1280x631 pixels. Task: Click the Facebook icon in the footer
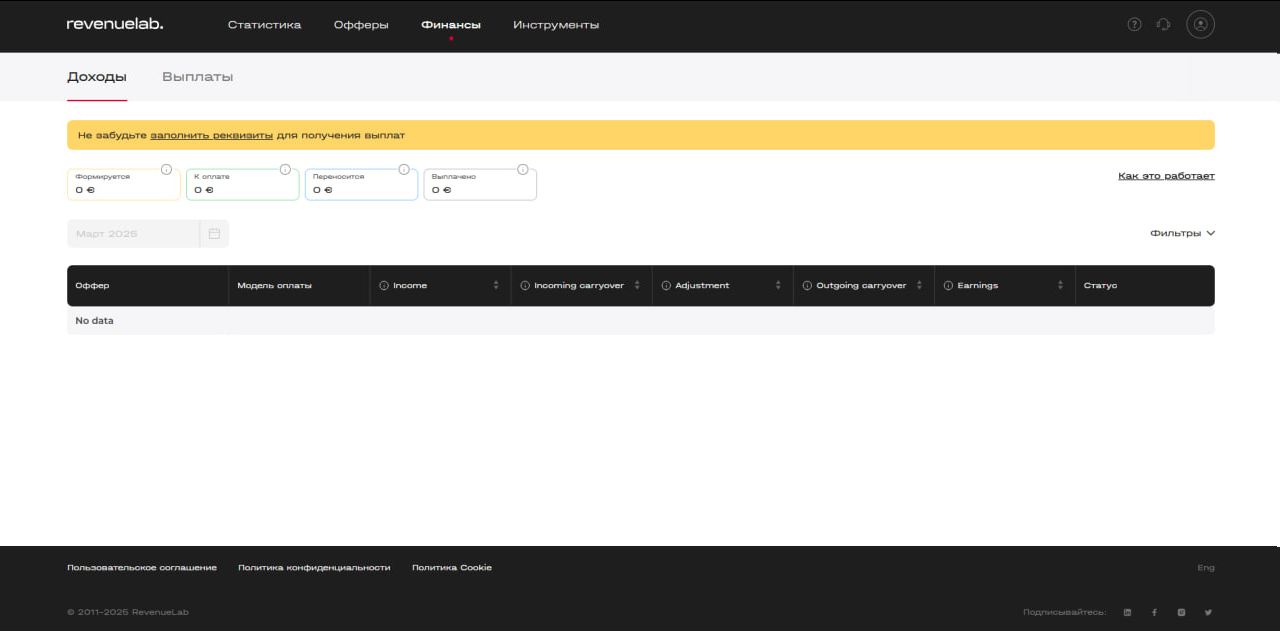click(x=1154, y=612)
